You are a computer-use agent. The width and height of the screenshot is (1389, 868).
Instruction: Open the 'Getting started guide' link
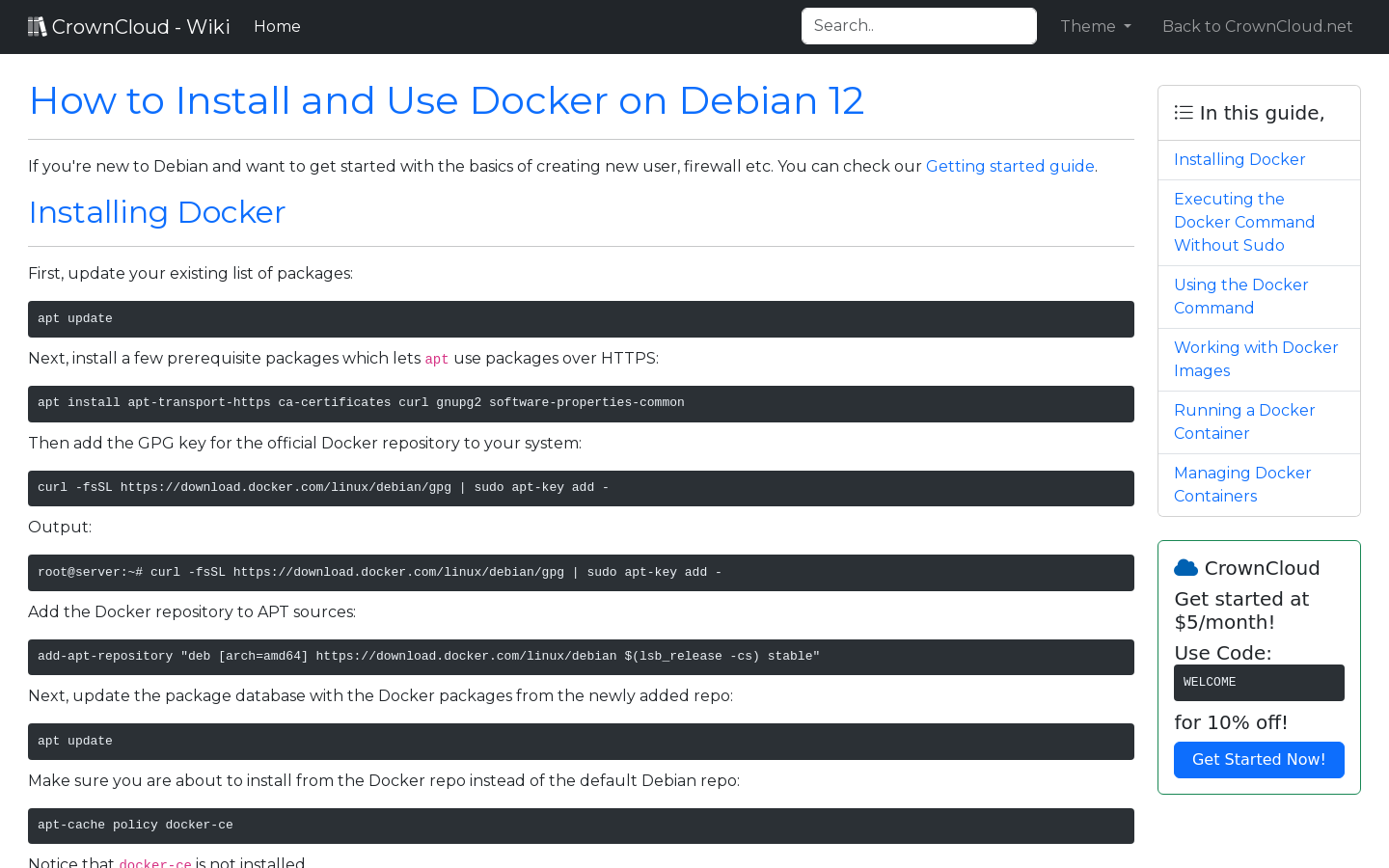[1010, 166]
